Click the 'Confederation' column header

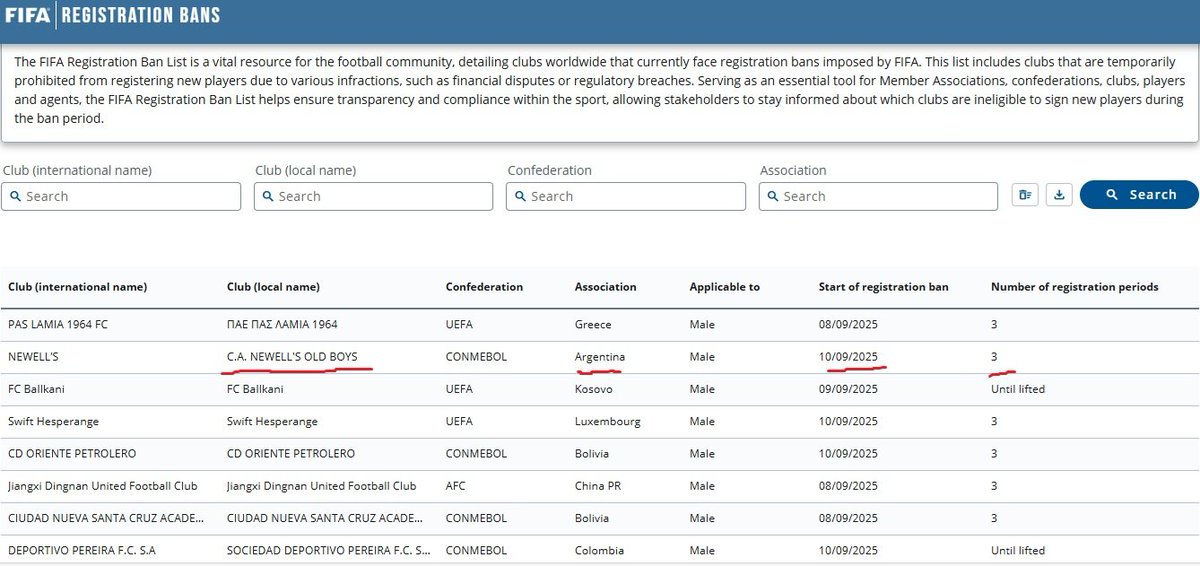tap(484, 287)
